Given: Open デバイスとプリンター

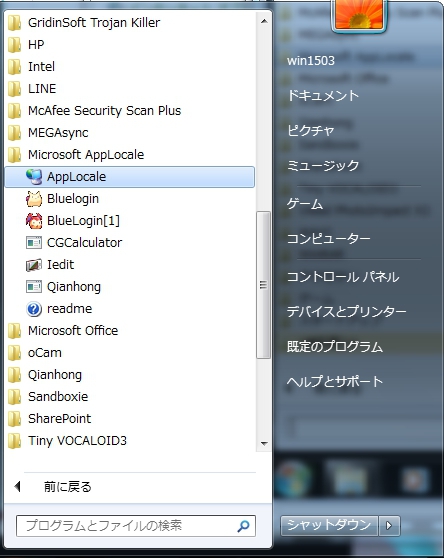Looking at the screenshot, I should [x=347, y=312].
